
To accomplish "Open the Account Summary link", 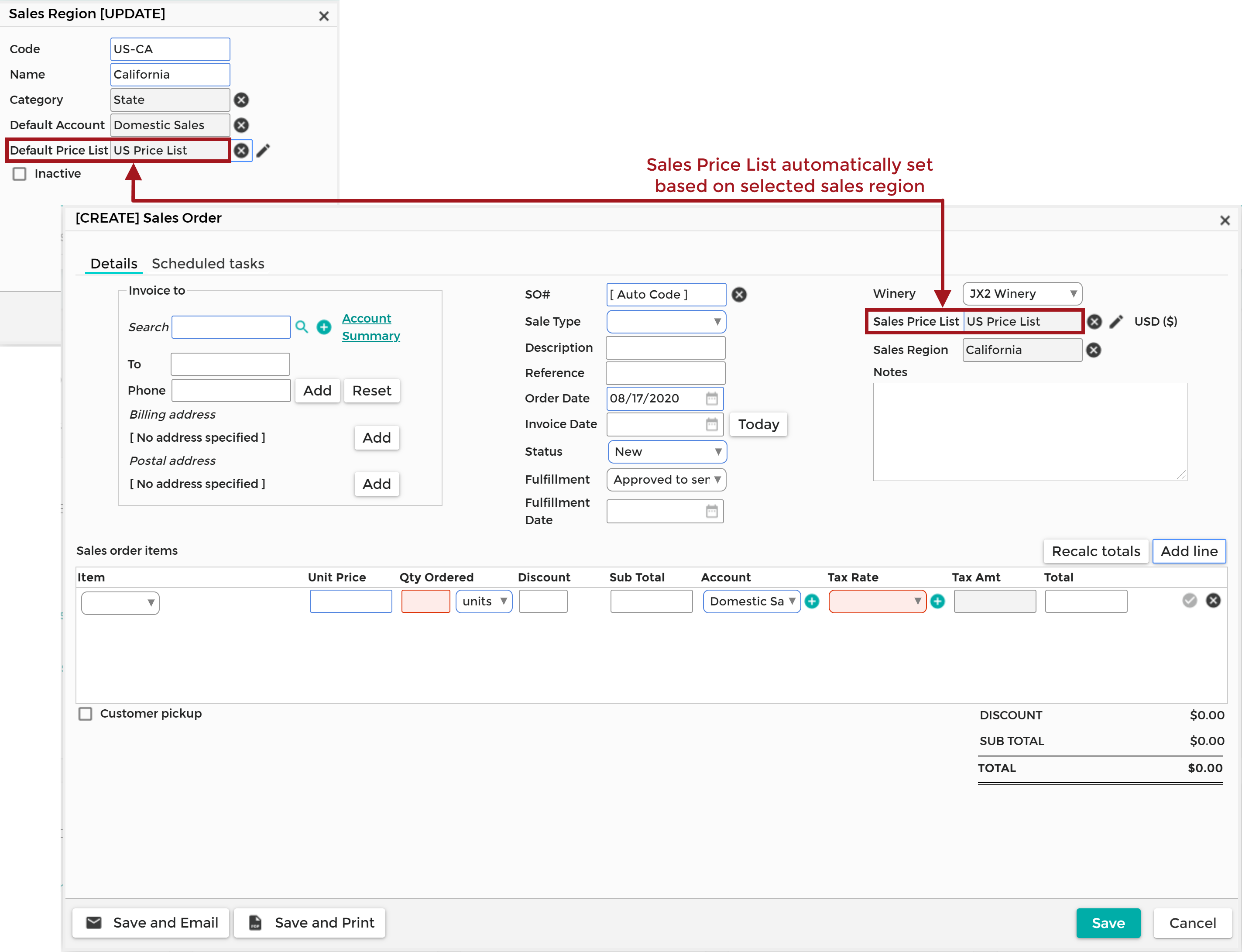I will tap(371, 327).
